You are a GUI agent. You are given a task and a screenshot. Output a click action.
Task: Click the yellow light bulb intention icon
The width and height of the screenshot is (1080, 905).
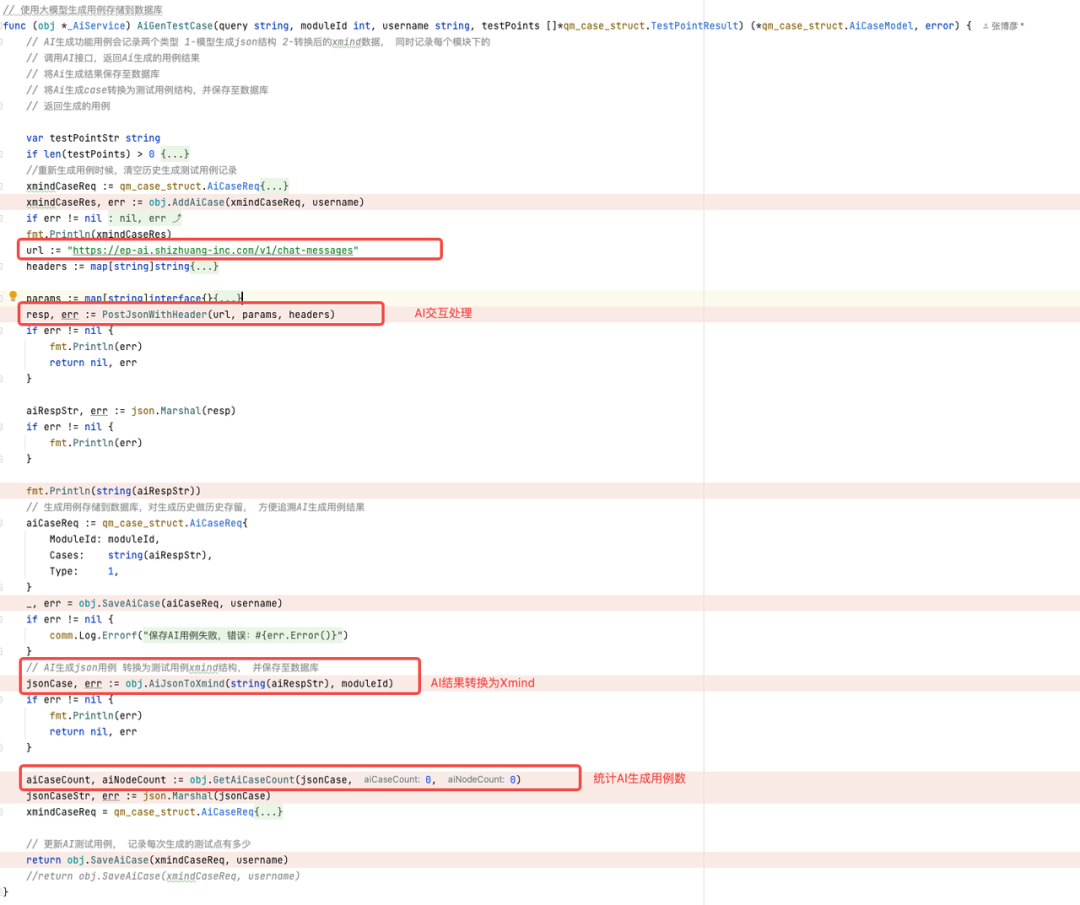[12, 296]
